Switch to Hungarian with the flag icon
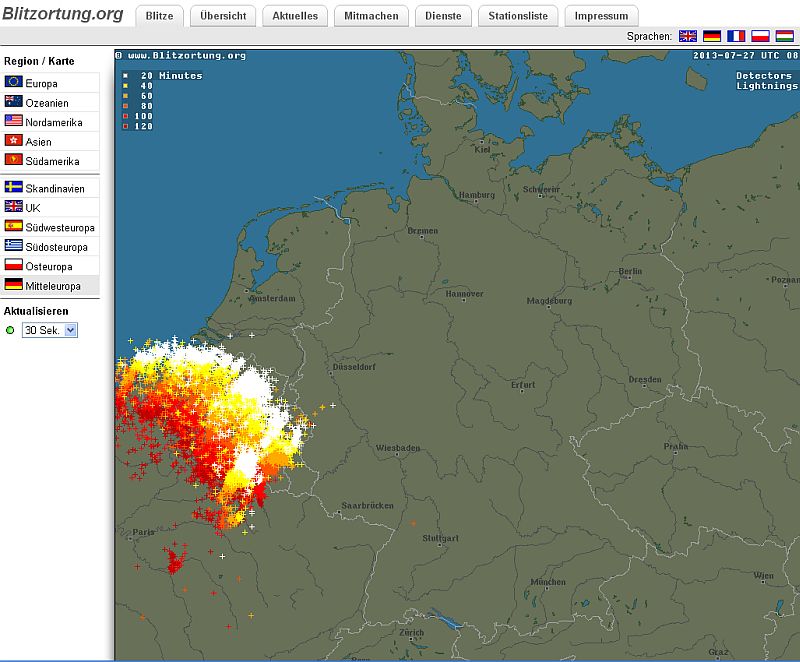Image resolution: width=800 pixels, height=662 pixels. [x=785, y=36]
